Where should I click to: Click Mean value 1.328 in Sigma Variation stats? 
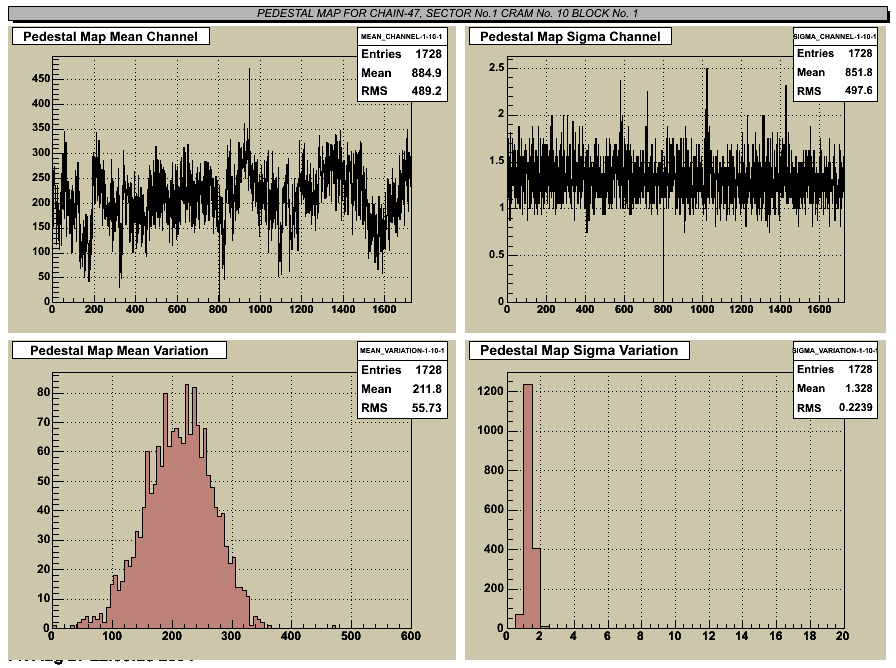tap(858, 388)
